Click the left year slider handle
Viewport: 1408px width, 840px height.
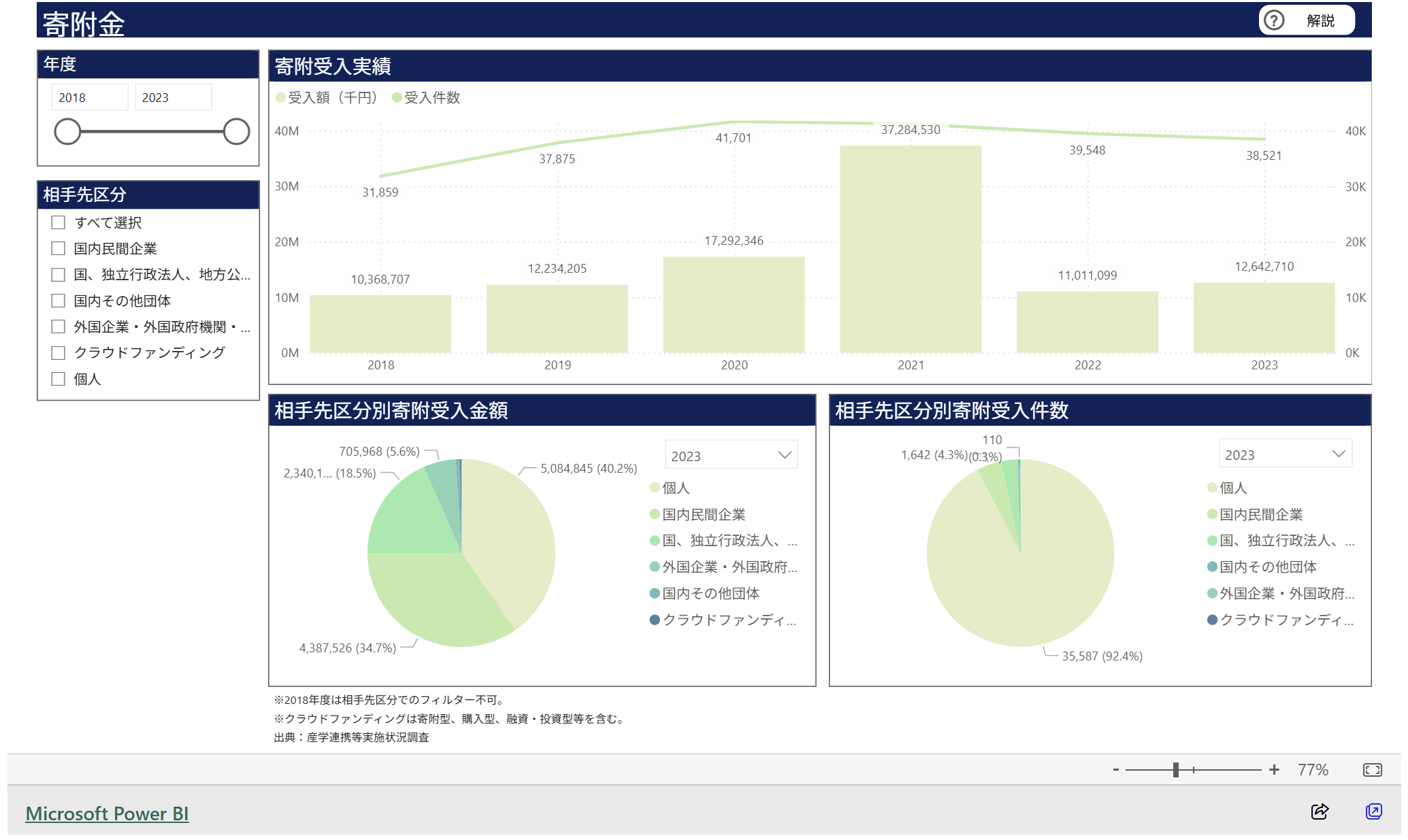(67, 131)
